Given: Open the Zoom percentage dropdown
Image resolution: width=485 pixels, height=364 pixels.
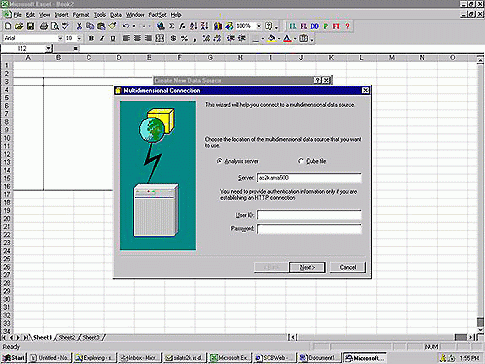Looking at the screenshot, I should tap(259, 26).
